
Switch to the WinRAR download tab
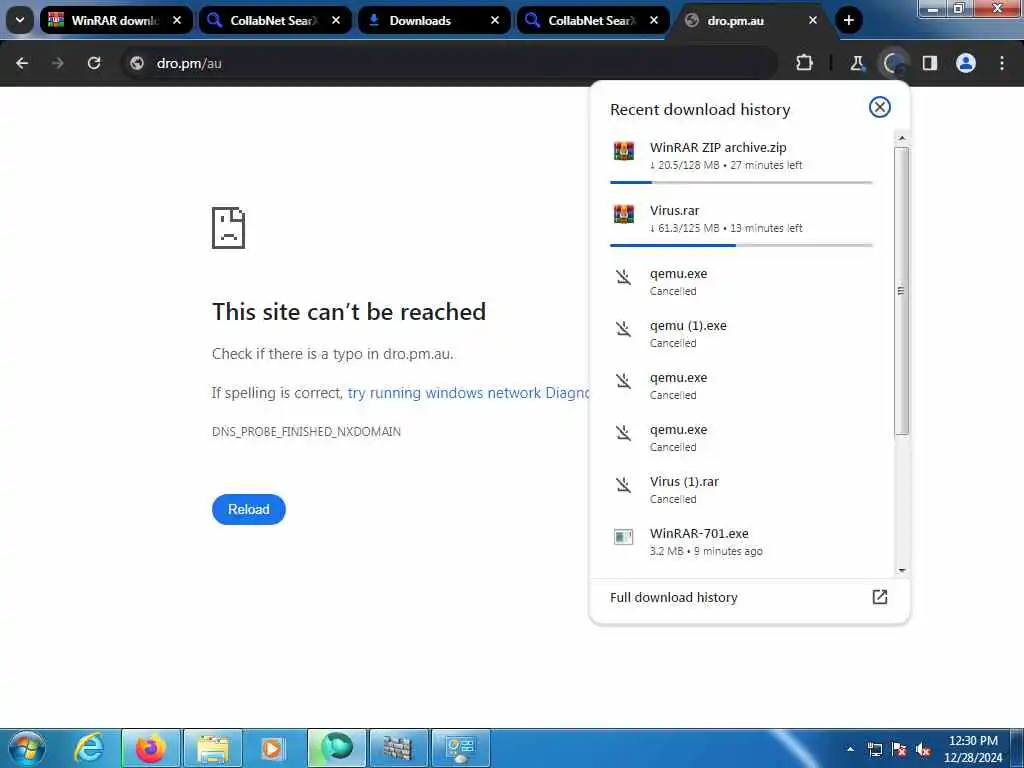116,20
